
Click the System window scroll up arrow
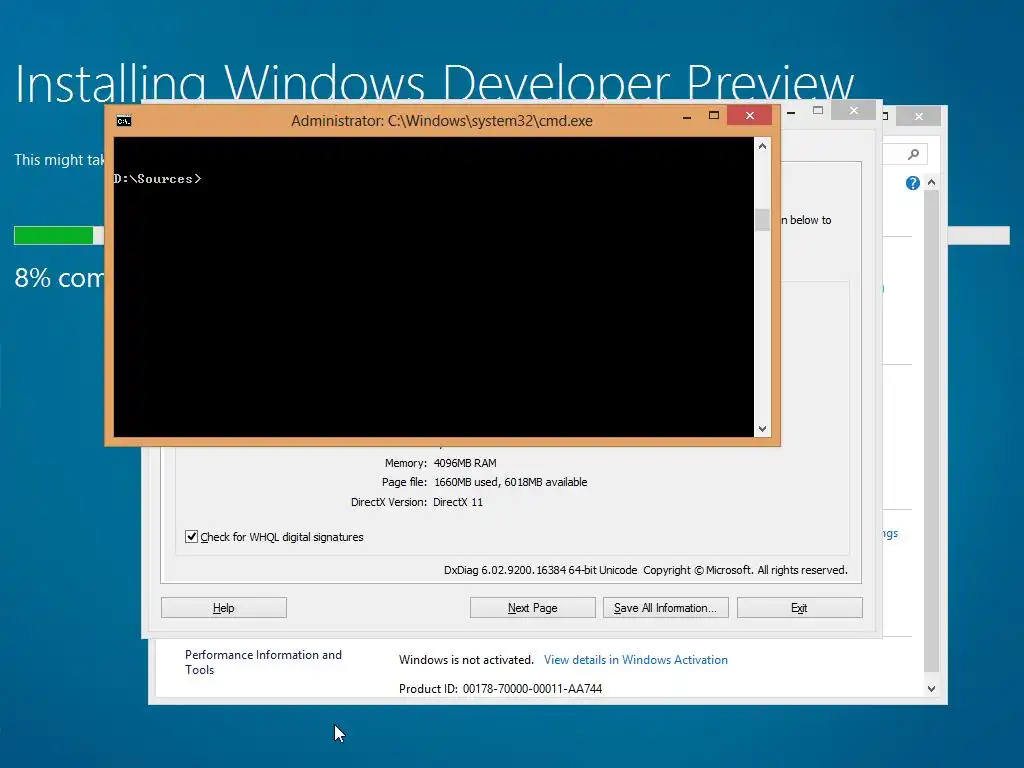(x=931, y=182)
